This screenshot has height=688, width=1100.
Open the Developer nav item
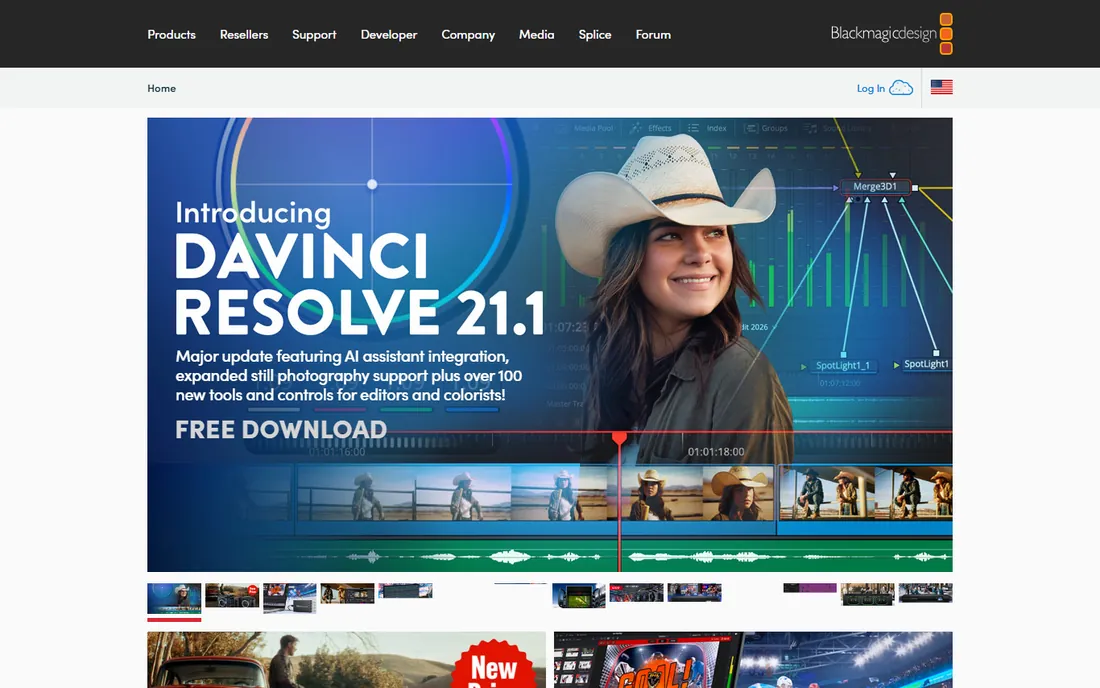tap(389, 34)
